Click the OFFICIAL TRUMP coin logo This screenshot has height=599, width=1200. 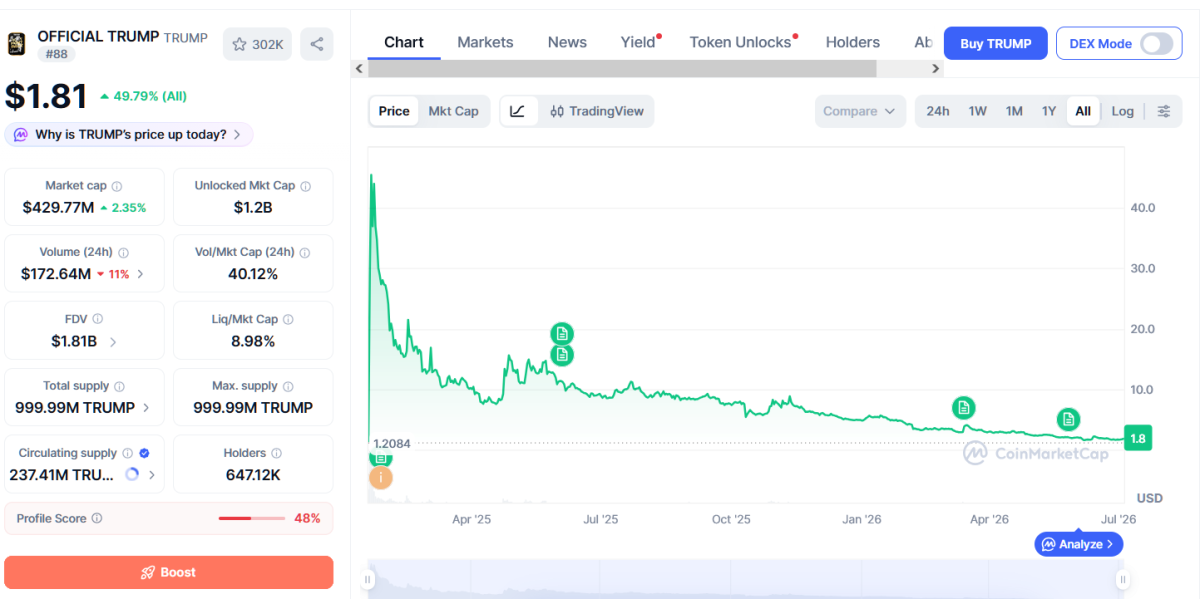[x=16, y=43]
